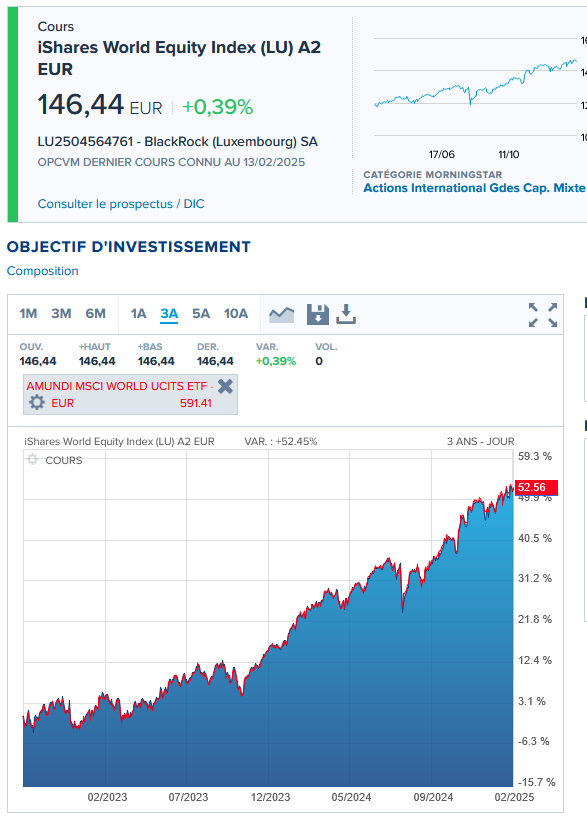Select the 3M period
The width and height of the screenshot is (587, 828).
[61, 314]
